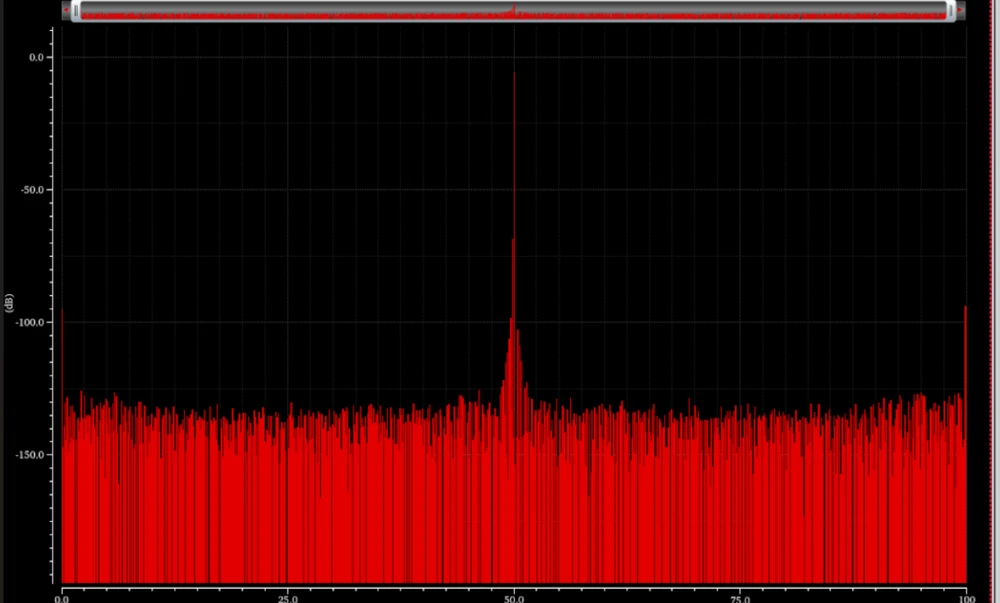This screenshot has height=603, width=1000.
Task: Click the -50.0 label on dB axis
Action: tap(33, 190)
